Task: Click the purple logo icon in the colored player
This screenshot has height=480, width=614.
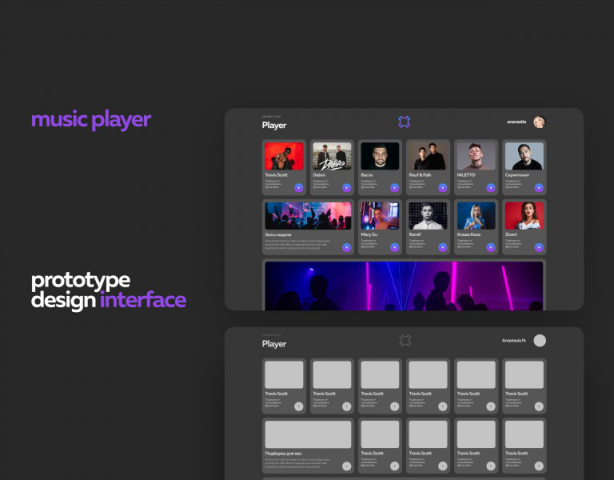Action: click(x=404, y=122)
